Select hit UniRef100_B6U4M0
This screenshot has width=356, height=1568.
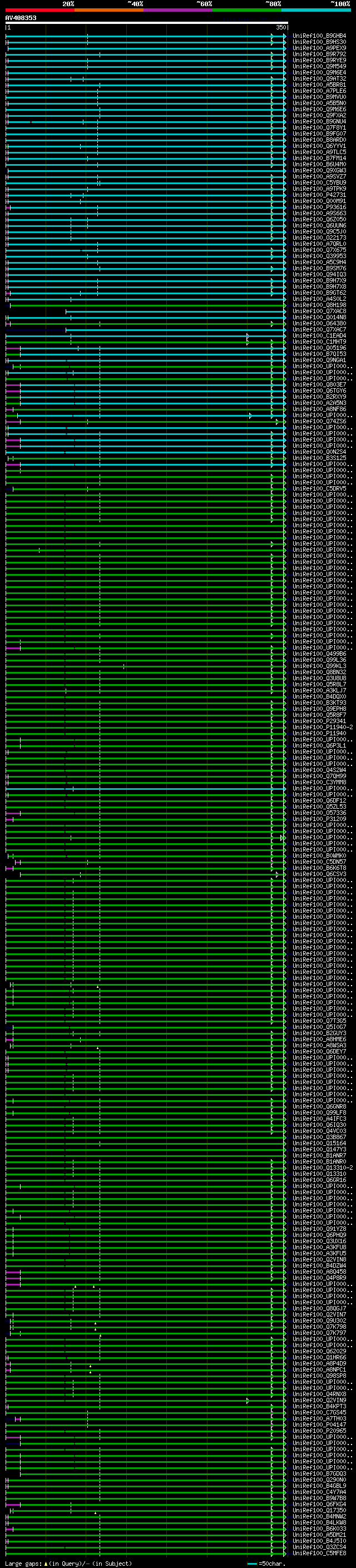pos(319,164)
